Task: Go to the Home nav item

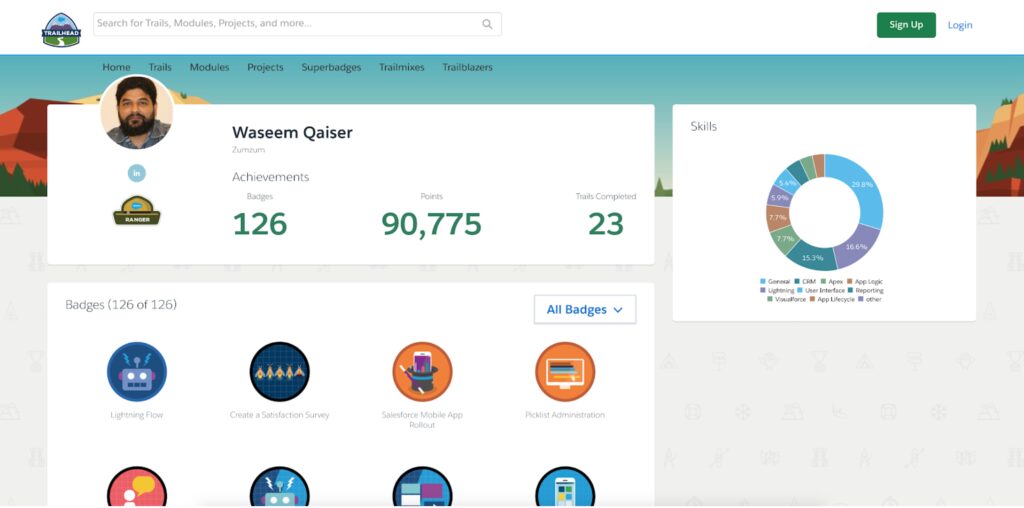Action: pyautogui.click(x=116, y=67)
